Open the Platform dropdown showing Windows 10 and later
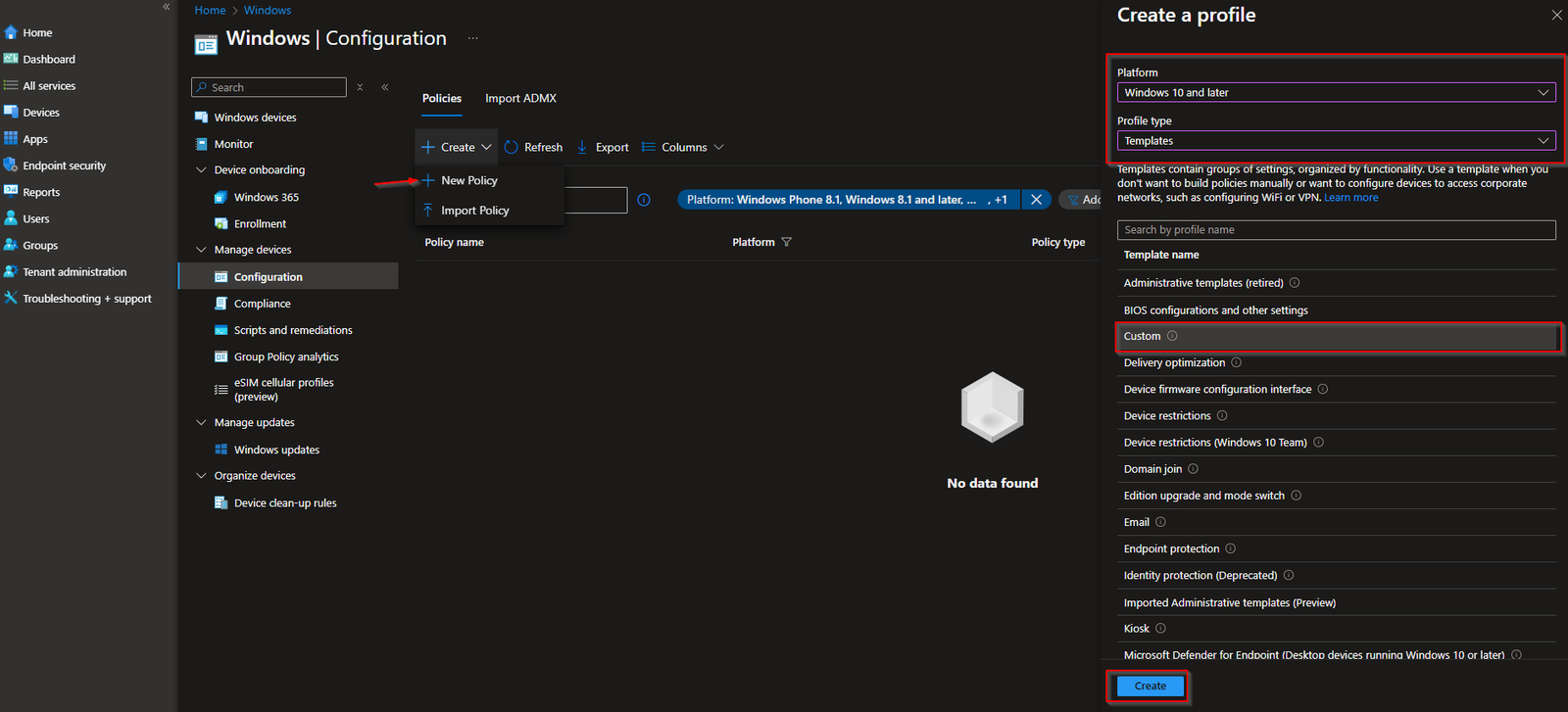The image size is (1568, 712). point(1336,92)
